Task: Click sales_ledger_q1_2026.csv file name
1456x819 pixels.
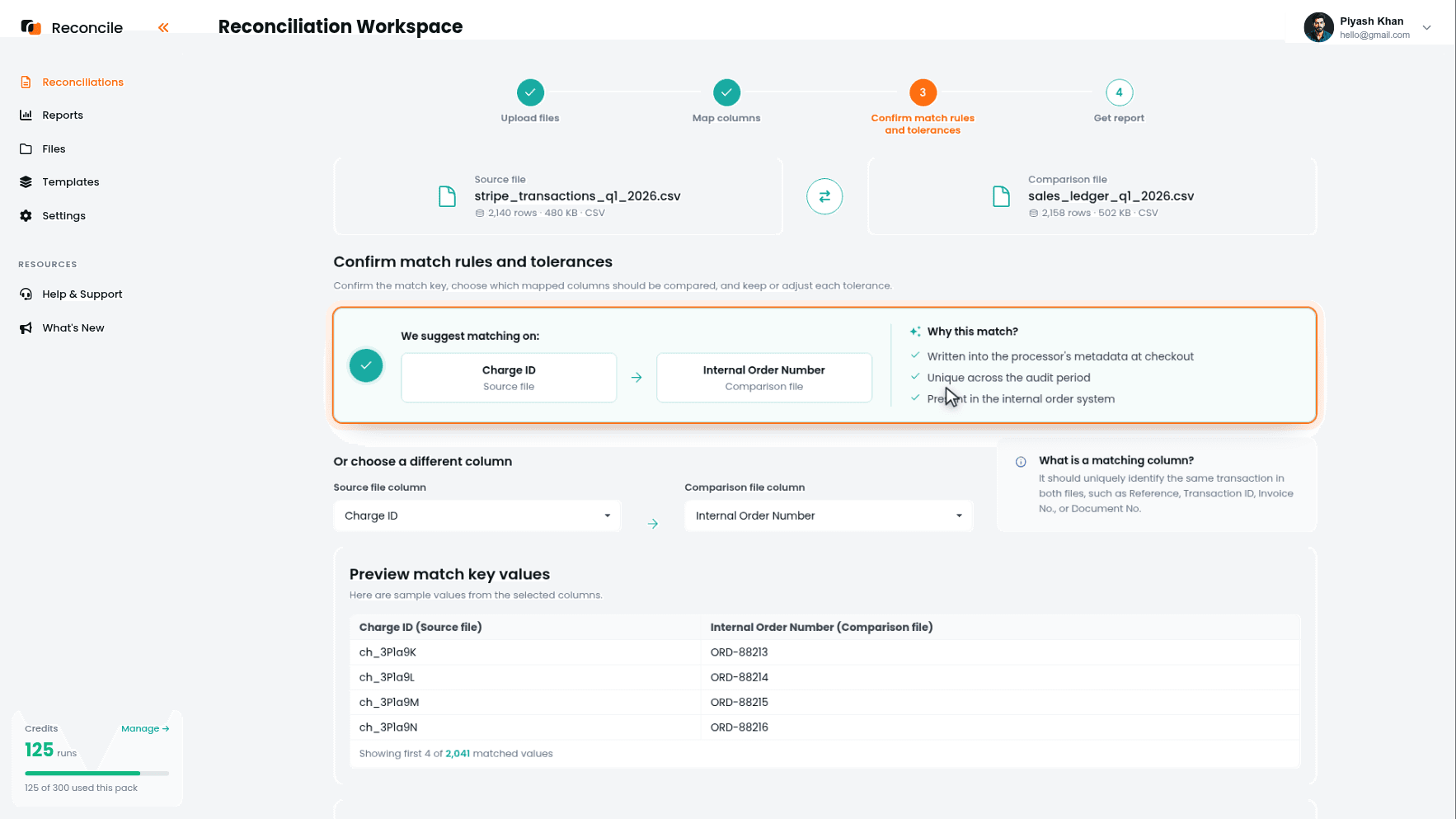Action: (1111, 196)
